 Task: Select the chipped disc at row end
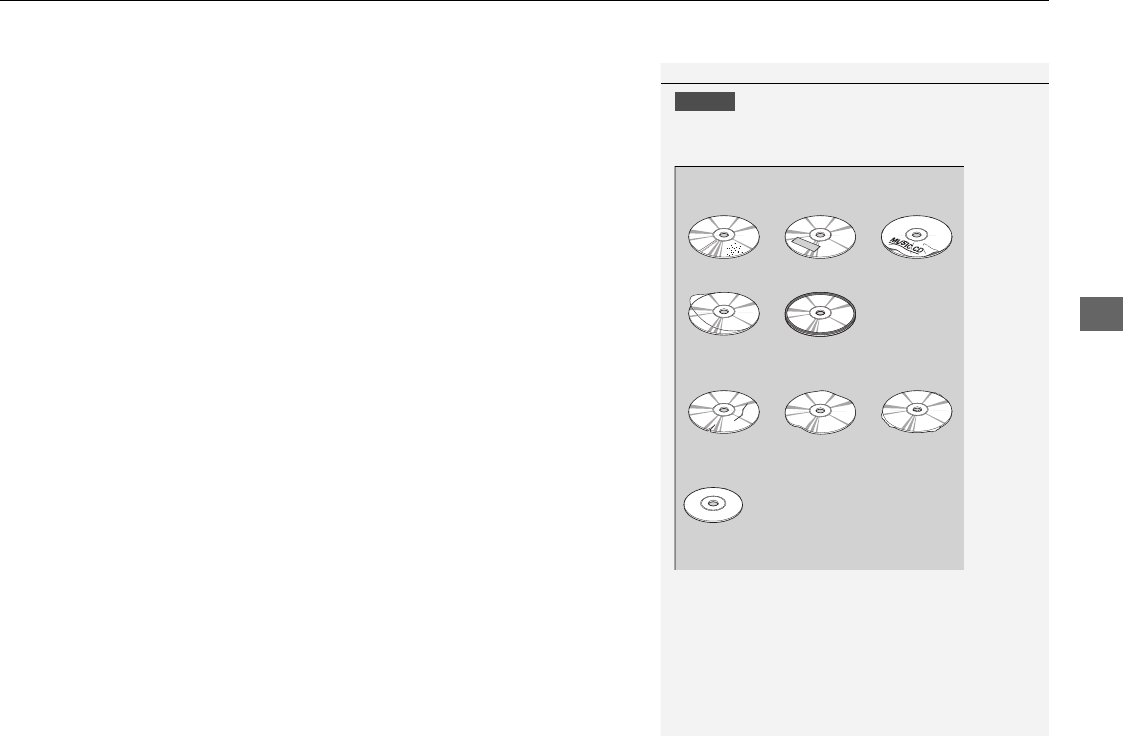coord(916,412)
